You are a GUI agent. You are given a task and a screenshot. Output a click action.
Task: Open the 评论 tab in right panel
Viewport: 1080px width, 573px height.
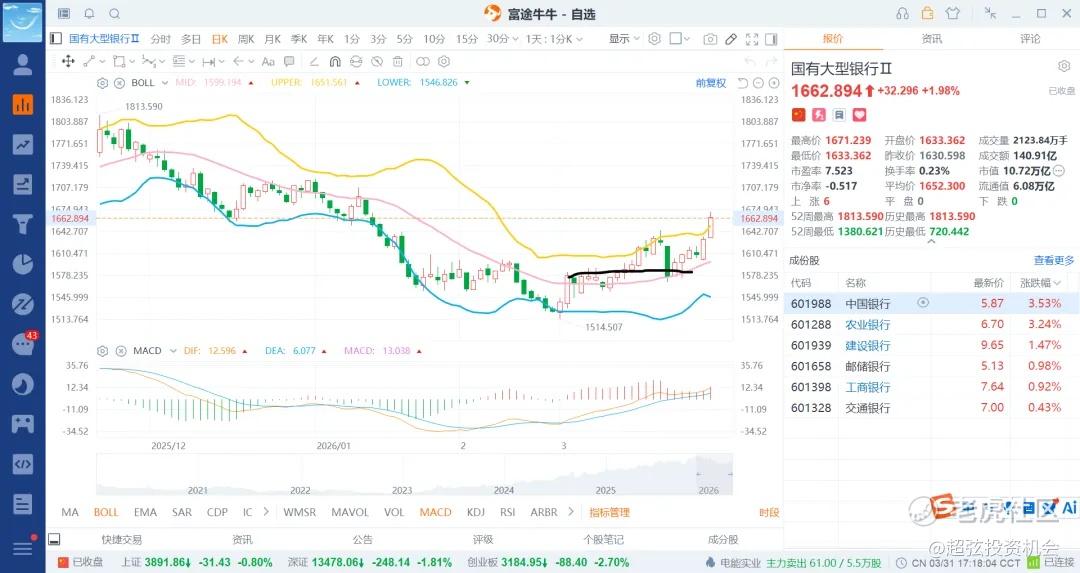[1030, 39]
